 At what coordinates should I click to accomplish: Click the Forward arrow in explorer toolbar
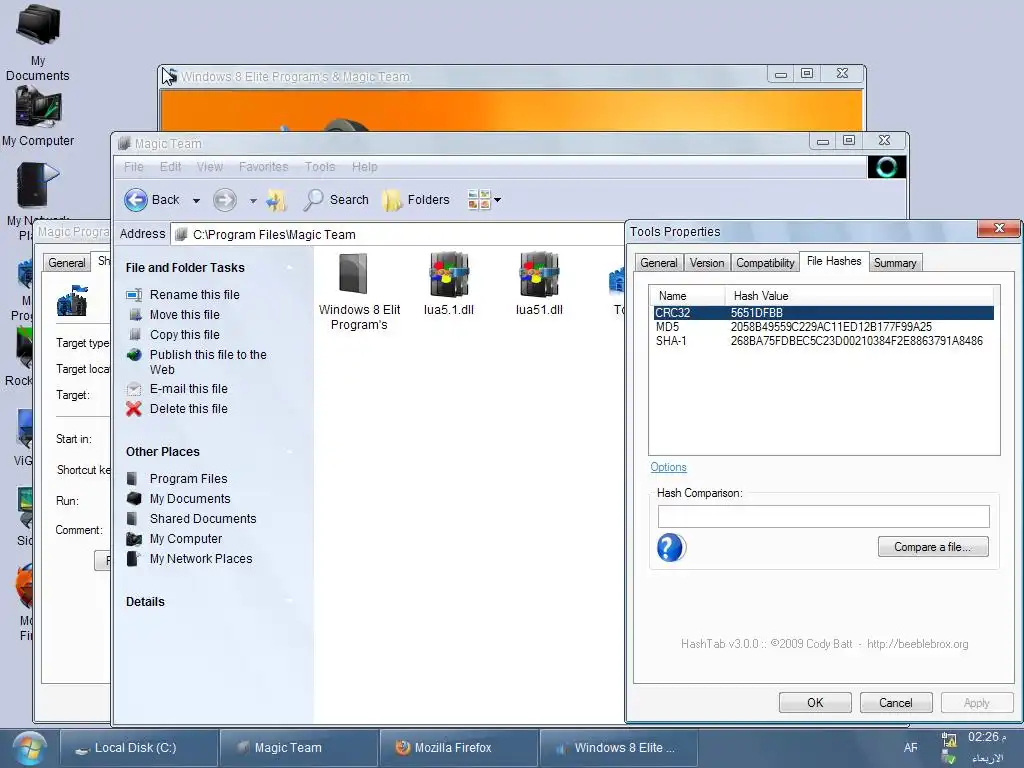[x=225, y=200]
